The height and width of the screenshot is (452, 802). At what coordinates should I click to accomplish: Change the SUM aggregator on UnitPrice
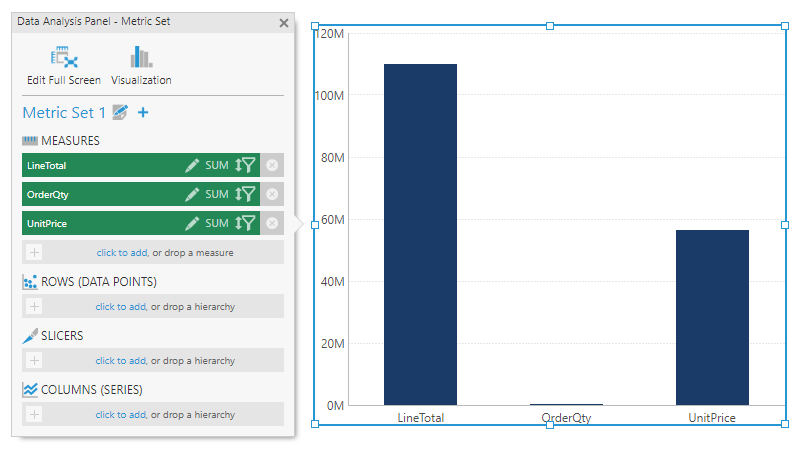pos(217,223)
